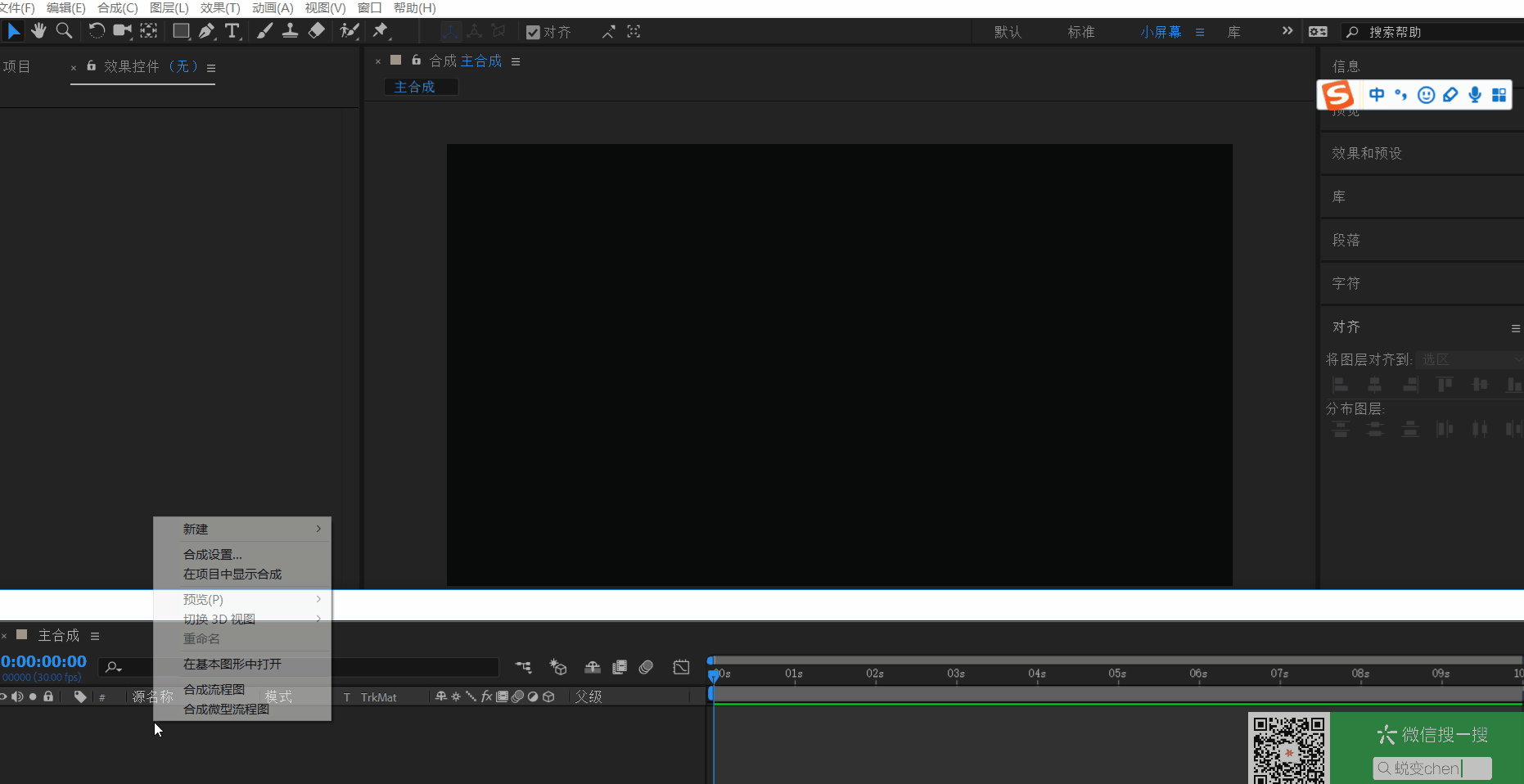Open the 效果(T) menu
Viewport: 1524px width, 784px height.
tap(220, 8)
